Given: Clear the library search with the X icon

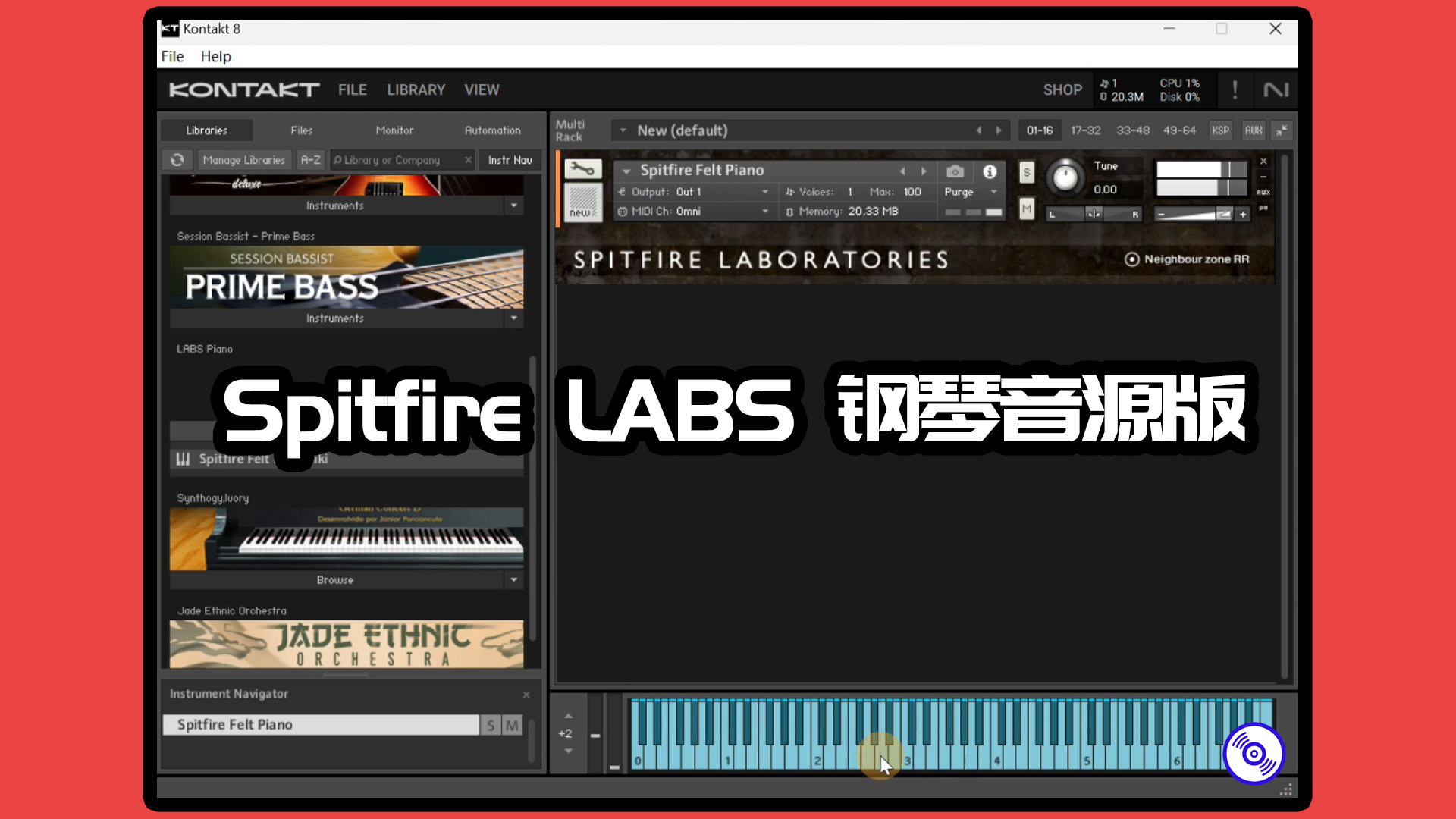Looking at the screenshot, I should pyautogui.click(x=468, y=160).
